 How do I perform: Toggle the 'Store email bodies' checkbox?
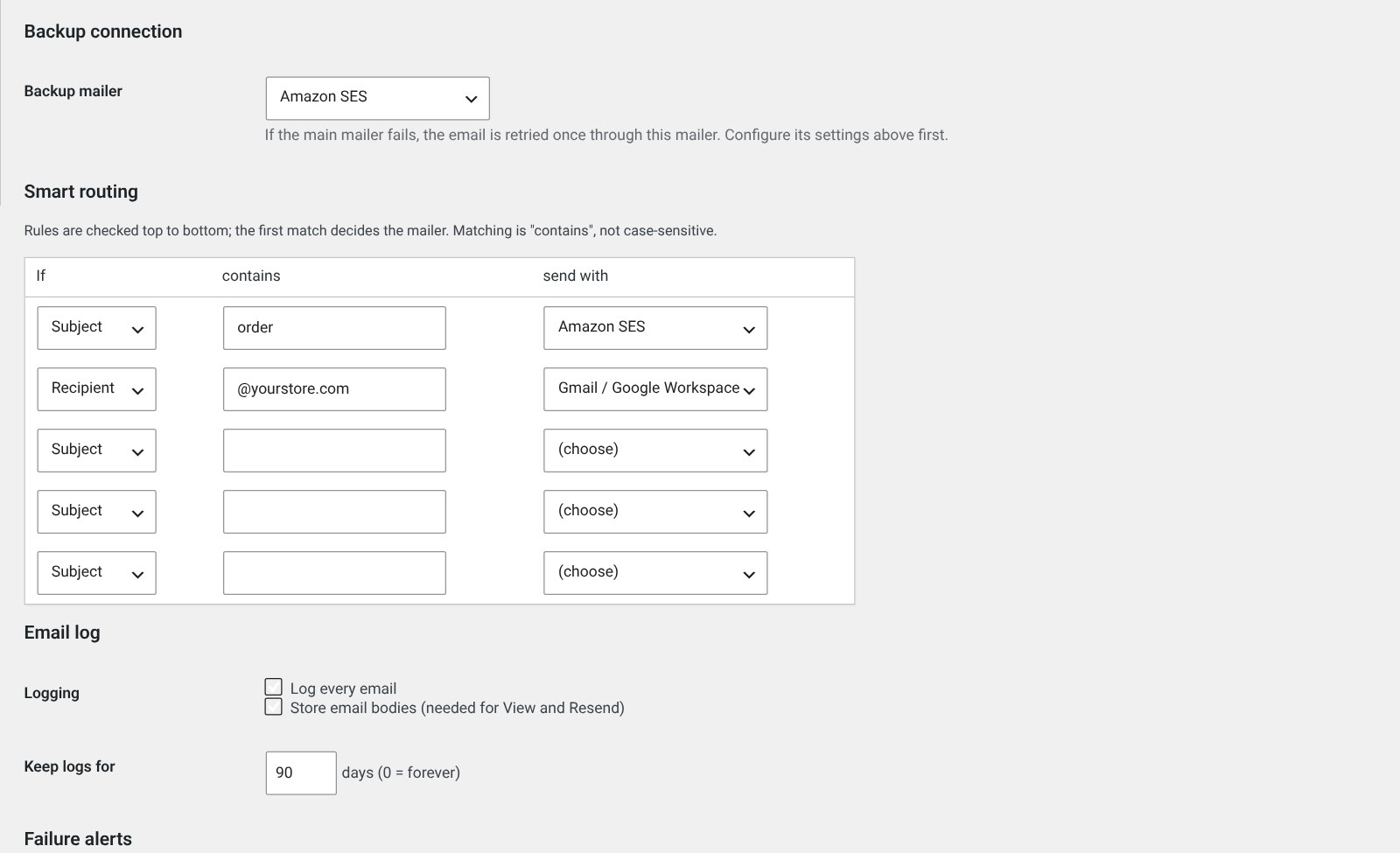[x=274, y=707]
